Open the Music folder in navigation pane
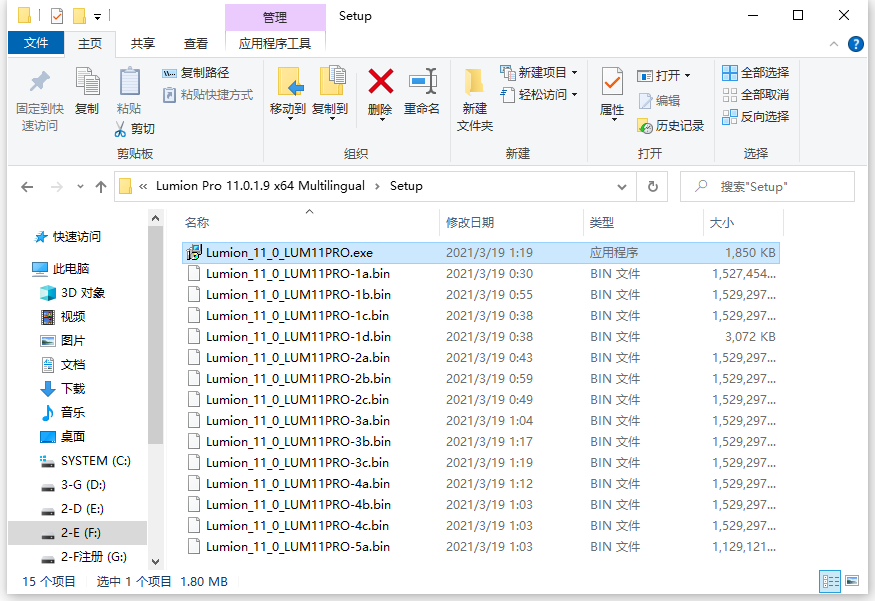This screenshot has height=601, width=875. pyautogui.click(x=63, y=412)
